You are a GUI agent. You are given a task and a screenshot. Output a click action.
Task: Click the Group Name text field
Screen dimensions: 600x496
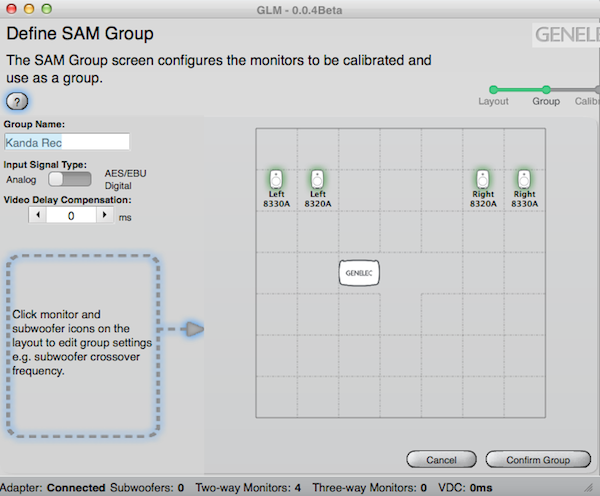click(x=67, y=142)
